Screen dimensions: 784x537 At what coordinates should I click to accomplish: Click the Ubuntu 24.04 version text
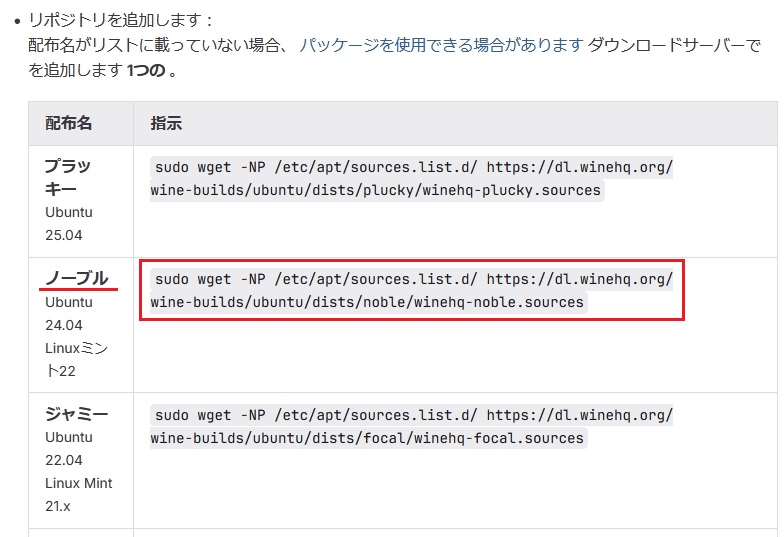(69, 313)
